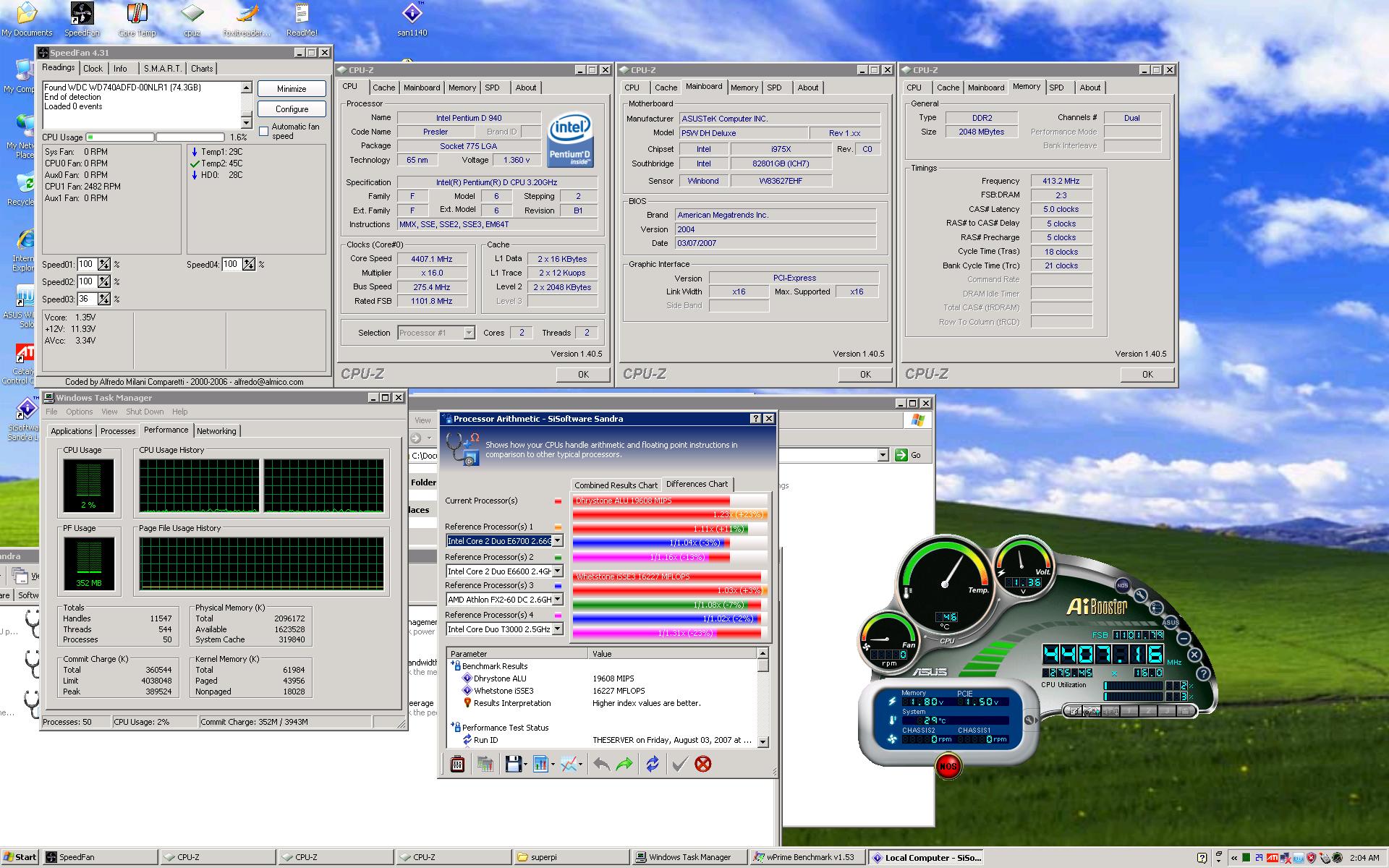Click the save floppy disk icon in Sandra

coord(513,764)
